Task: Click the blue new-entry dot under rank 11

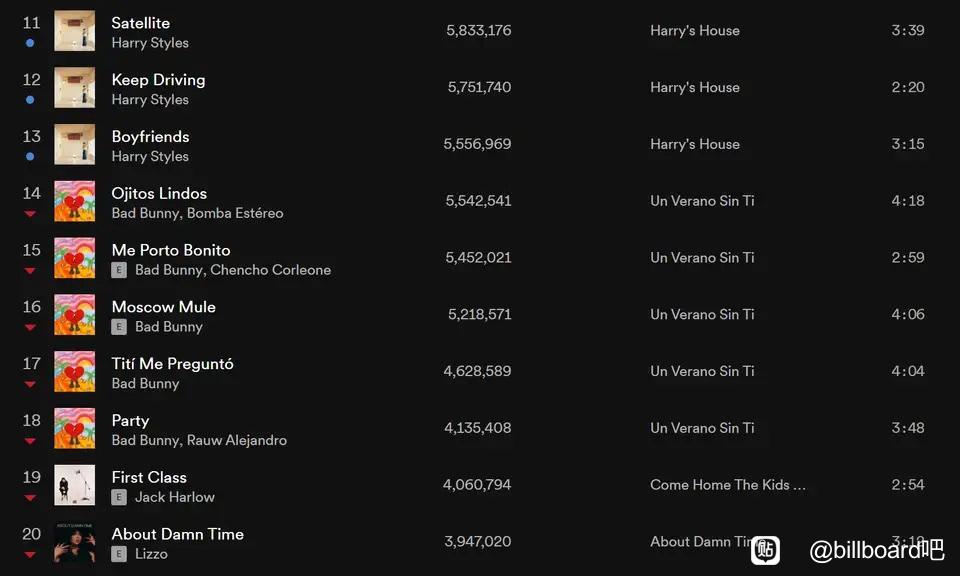Action: [30, 43]
